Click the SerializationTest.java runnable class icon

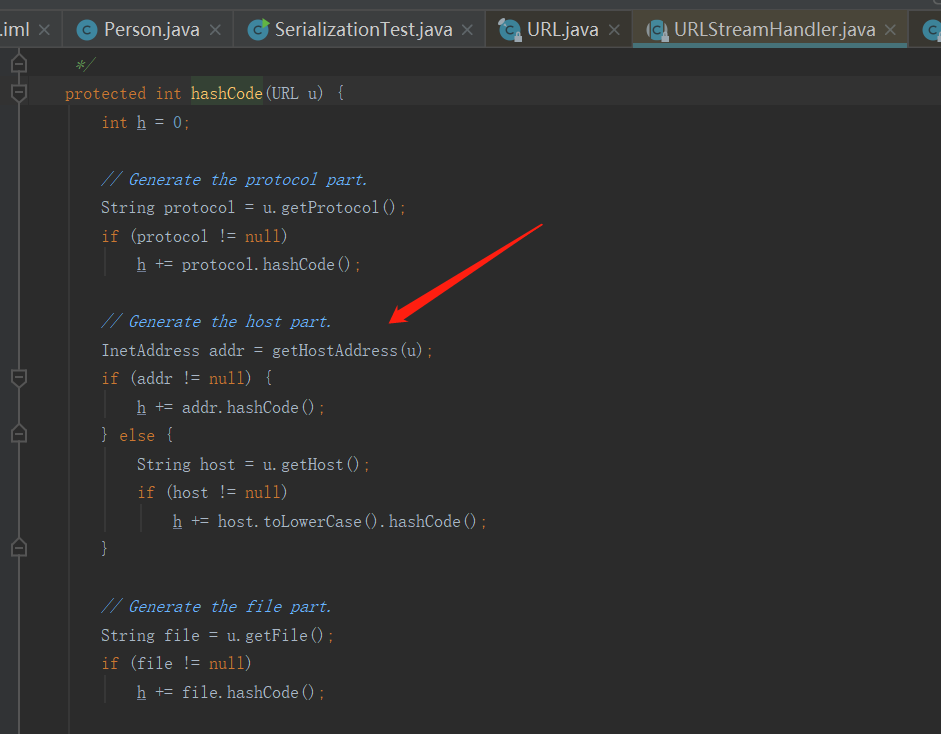coord(259,29)
